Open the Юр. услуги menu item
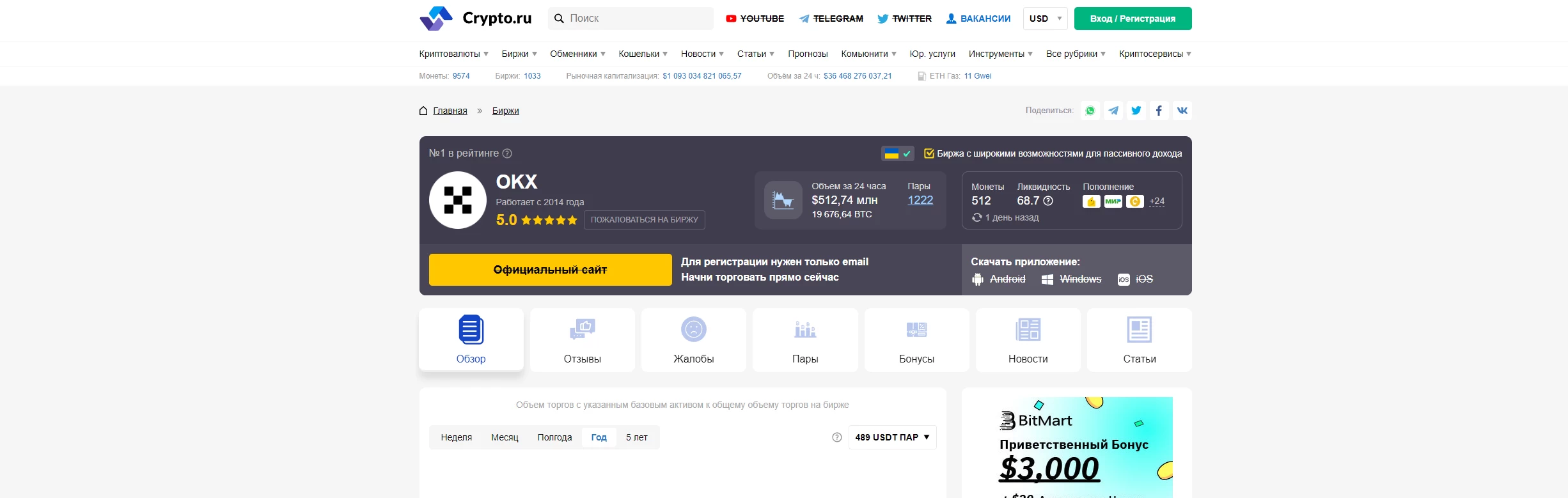 [x=932, y=54]
